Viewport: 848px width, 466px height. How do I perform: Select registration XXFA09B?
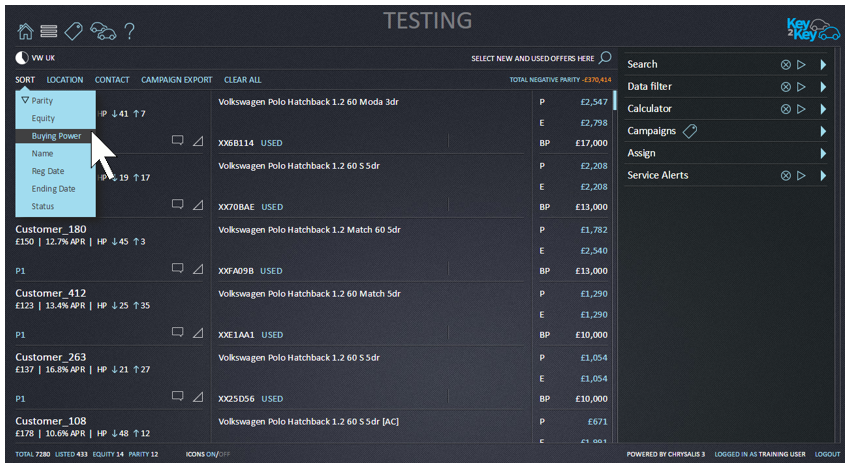(236, 271)
